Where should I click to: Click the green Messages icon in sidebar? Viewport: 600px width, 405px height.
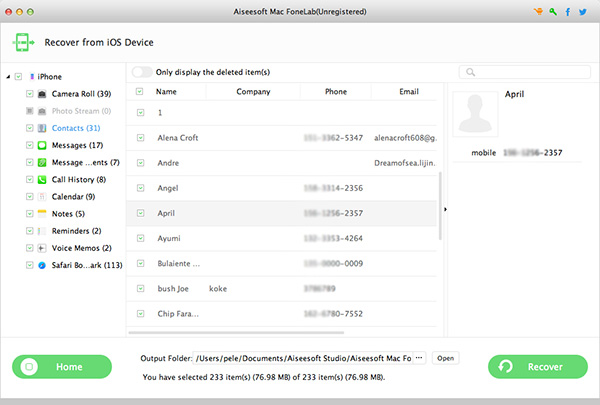(x=42, y=145)
